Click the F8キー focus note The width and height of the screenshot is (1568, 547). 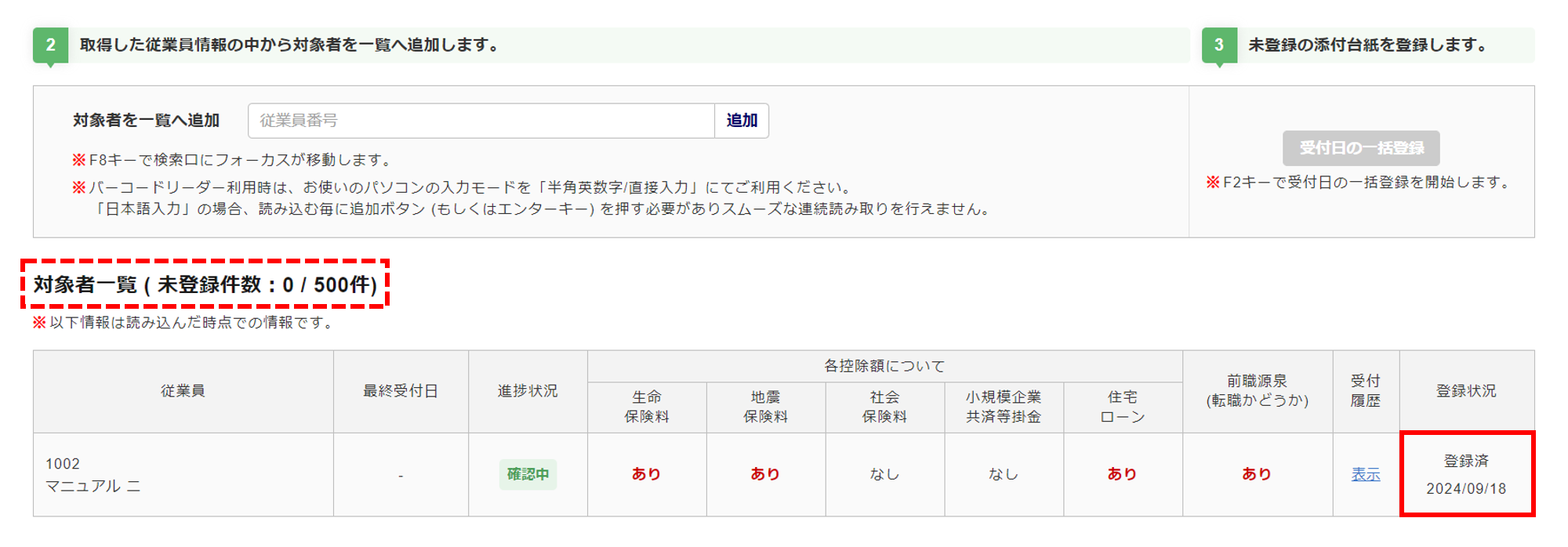point(232,160)
